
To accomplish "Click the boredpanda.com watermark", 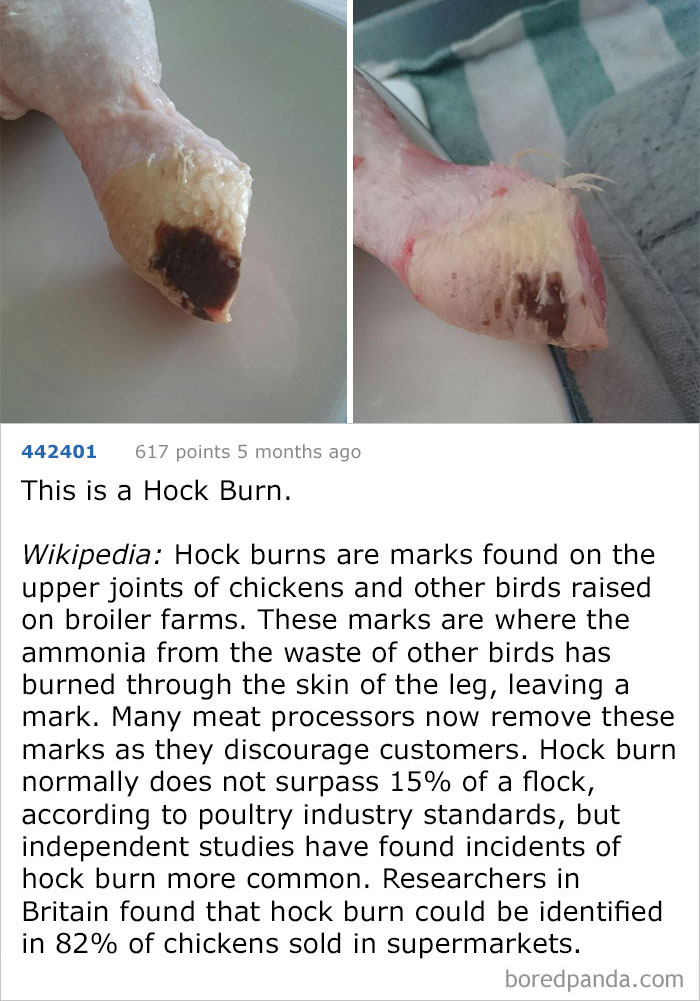I will coord(594,979).
